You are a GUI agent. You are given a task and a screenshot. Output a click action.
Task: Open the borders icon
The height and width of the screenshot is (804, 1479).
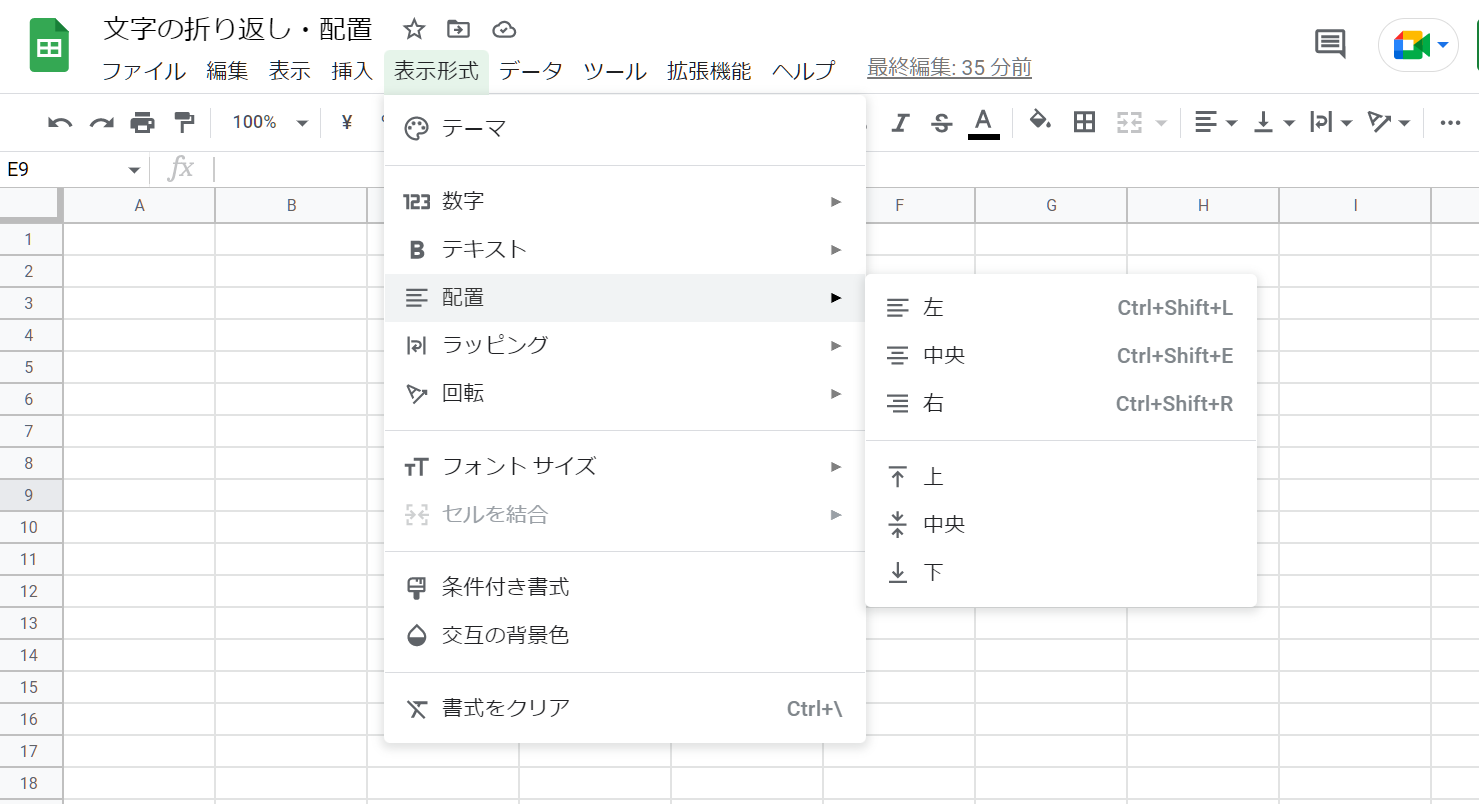pos(1083,121)
